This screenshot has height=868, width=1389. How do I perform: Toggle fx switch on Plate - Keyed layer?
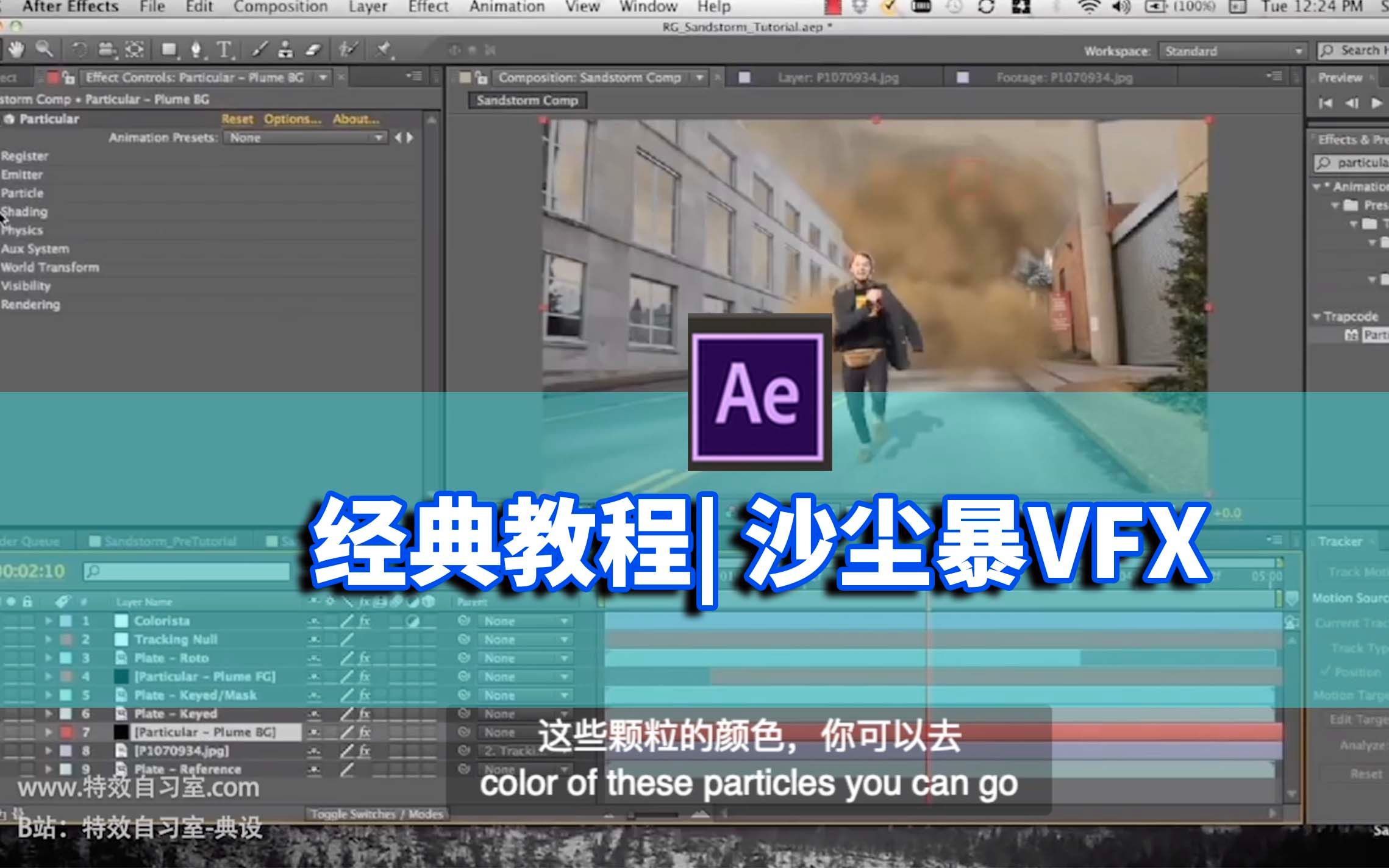(365, 714)
